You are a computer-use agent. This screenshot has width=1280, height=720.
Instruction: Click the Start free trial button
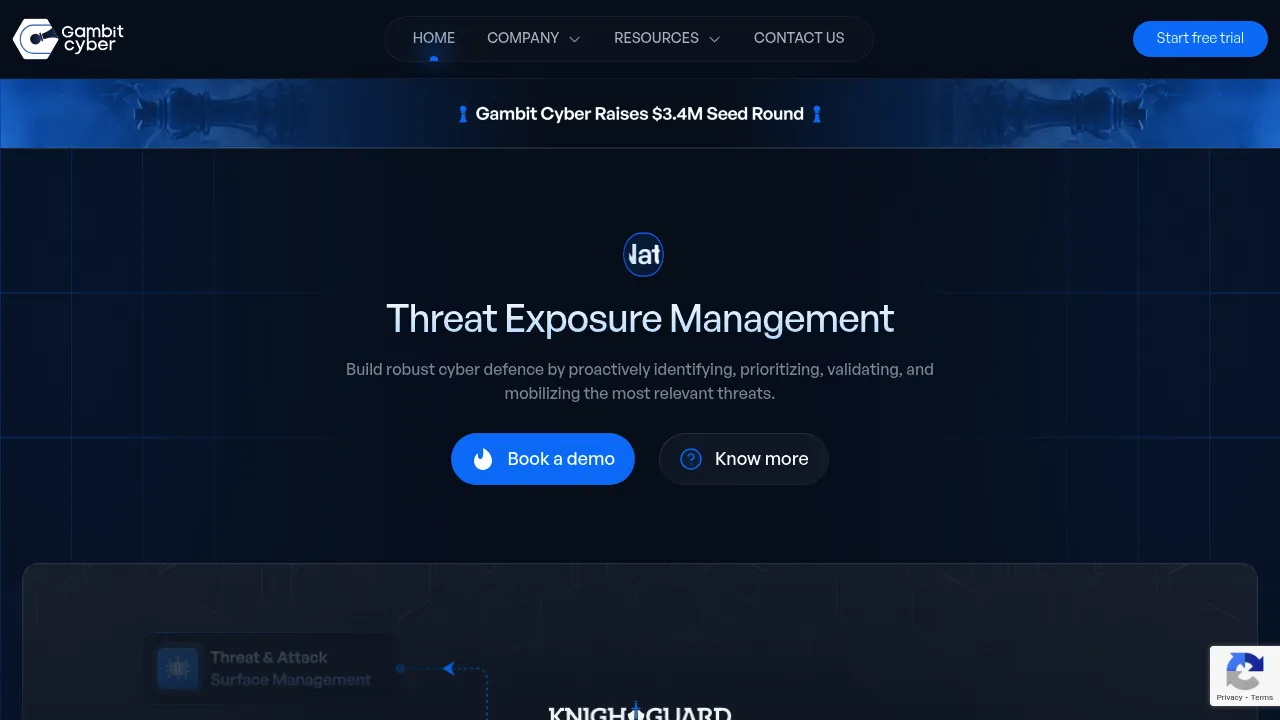point(1200,39)
